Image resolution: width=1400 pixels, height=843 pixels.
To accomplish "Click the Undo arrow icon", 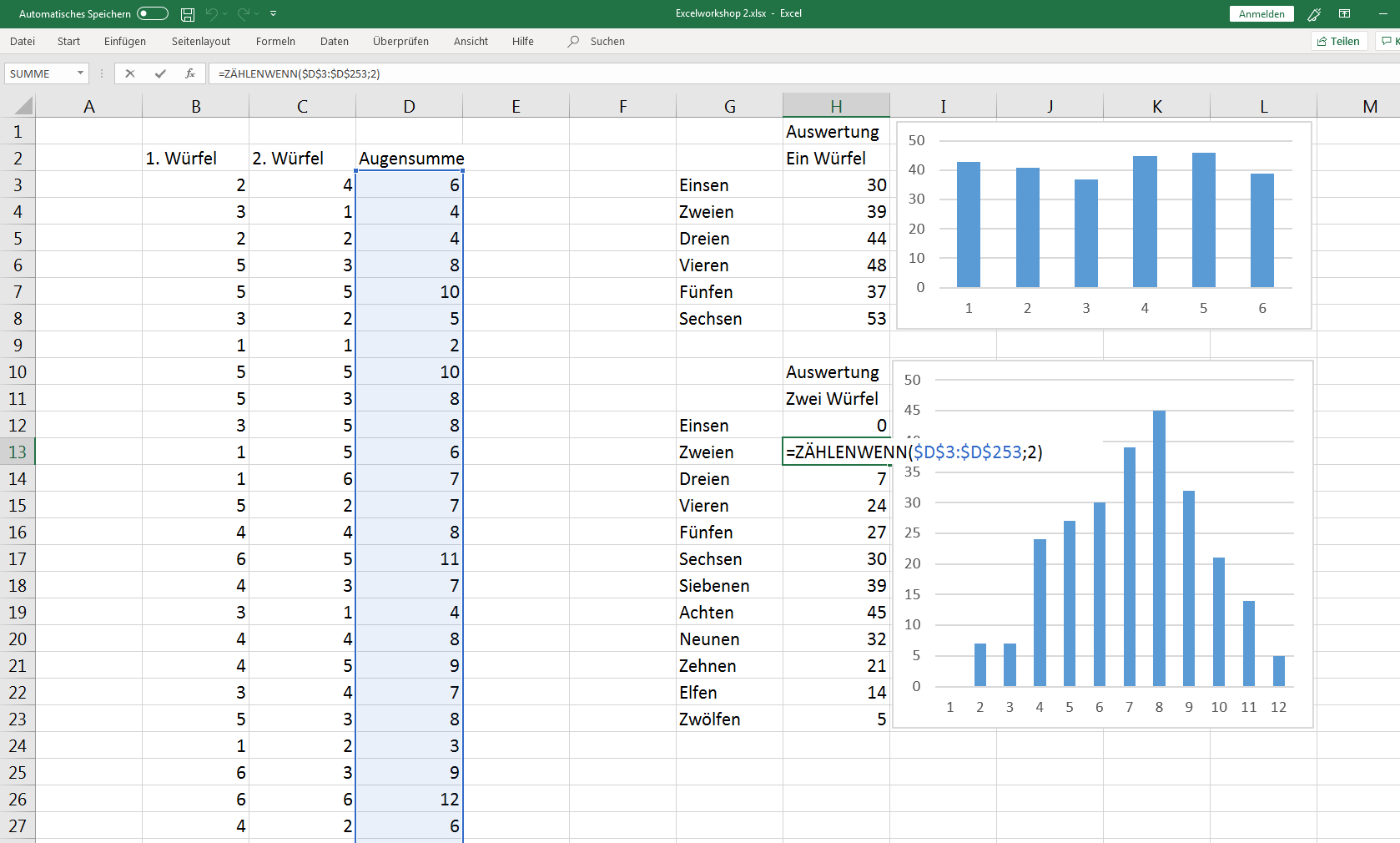I will [211, 13].
